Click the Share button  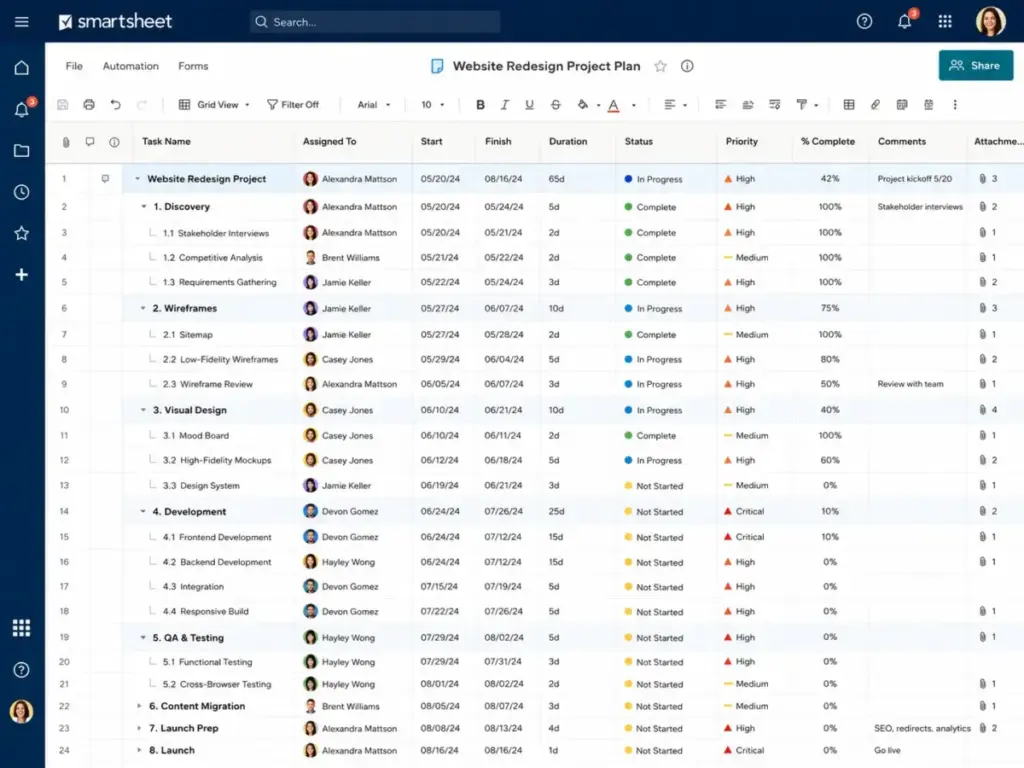(976, 65)
